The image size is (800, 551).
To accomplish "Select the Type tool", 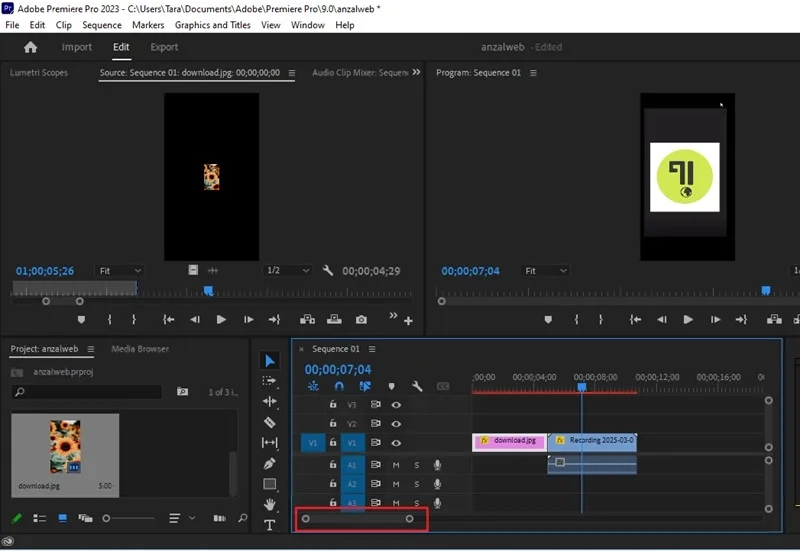I will click(x=269, y=525).
